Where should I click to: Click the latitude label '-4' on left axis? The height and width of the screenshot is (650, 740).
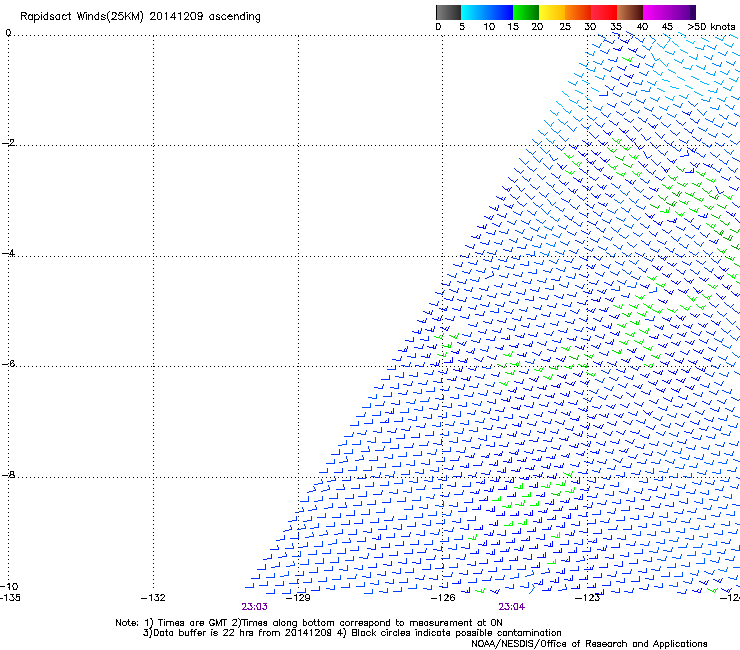8,253
